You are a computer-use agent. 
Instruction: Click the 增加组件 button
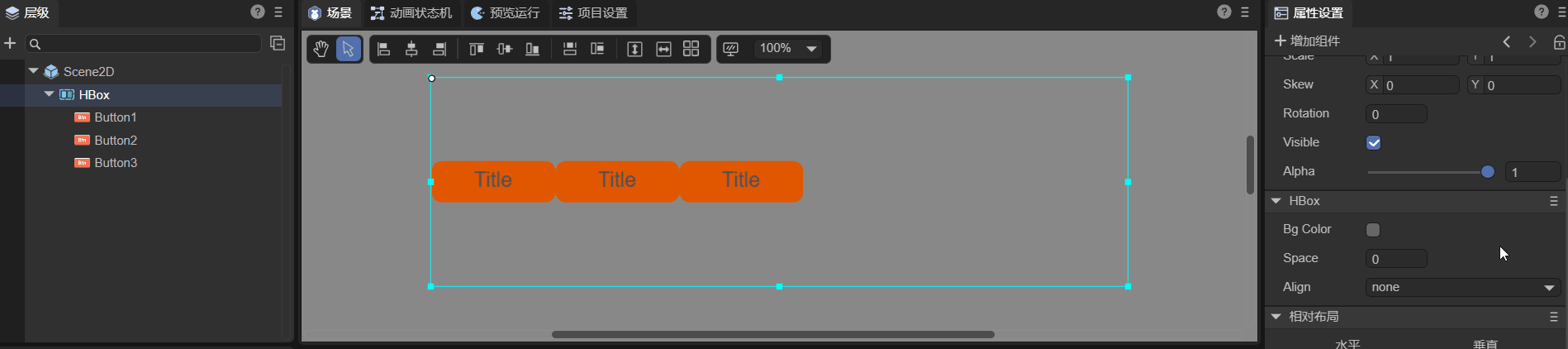1307,41
